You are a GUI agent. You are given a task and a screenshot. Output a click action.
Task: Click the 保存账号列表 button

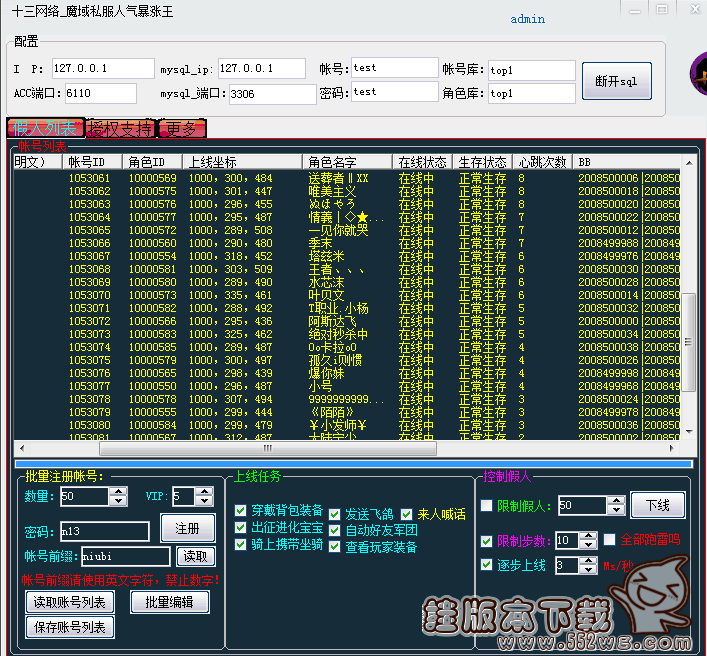70,627
